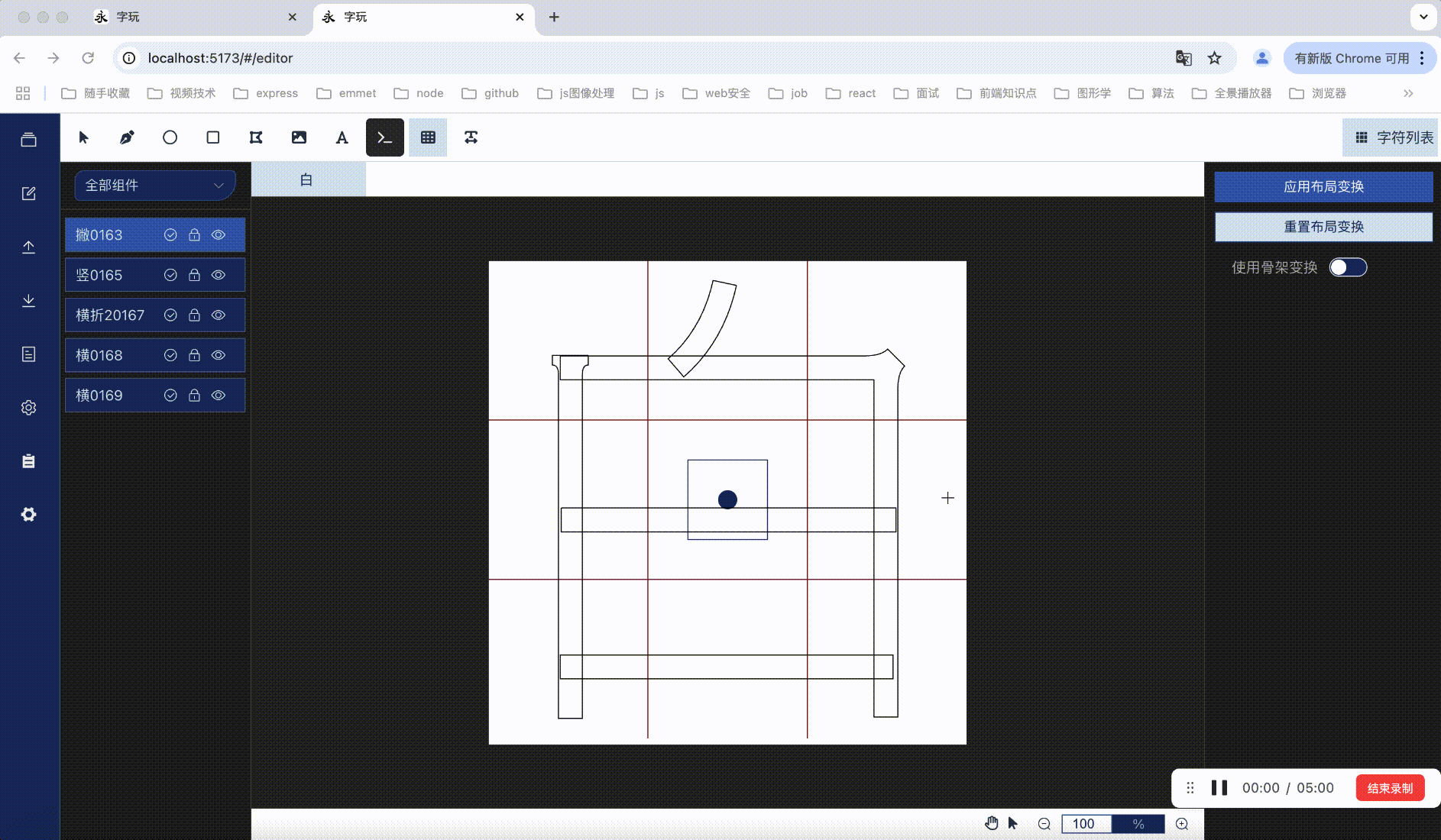Image resolution: width=1441 pixels, height=840 pixels.
Task: Click the 应用布局变换 button
Action: point(1323,186)
